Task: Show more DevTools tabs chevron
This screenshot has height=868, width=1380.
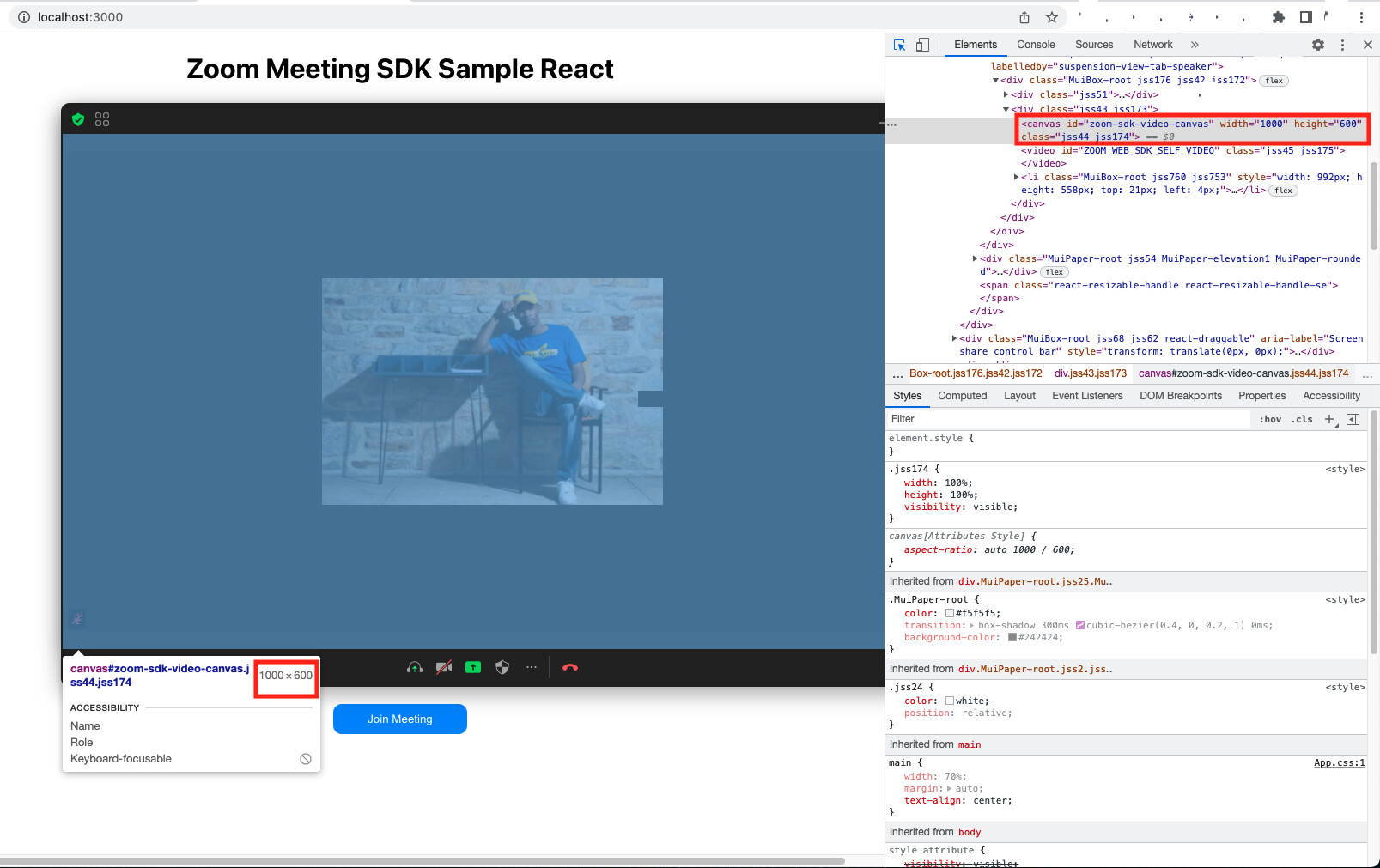Action: 1195,45
